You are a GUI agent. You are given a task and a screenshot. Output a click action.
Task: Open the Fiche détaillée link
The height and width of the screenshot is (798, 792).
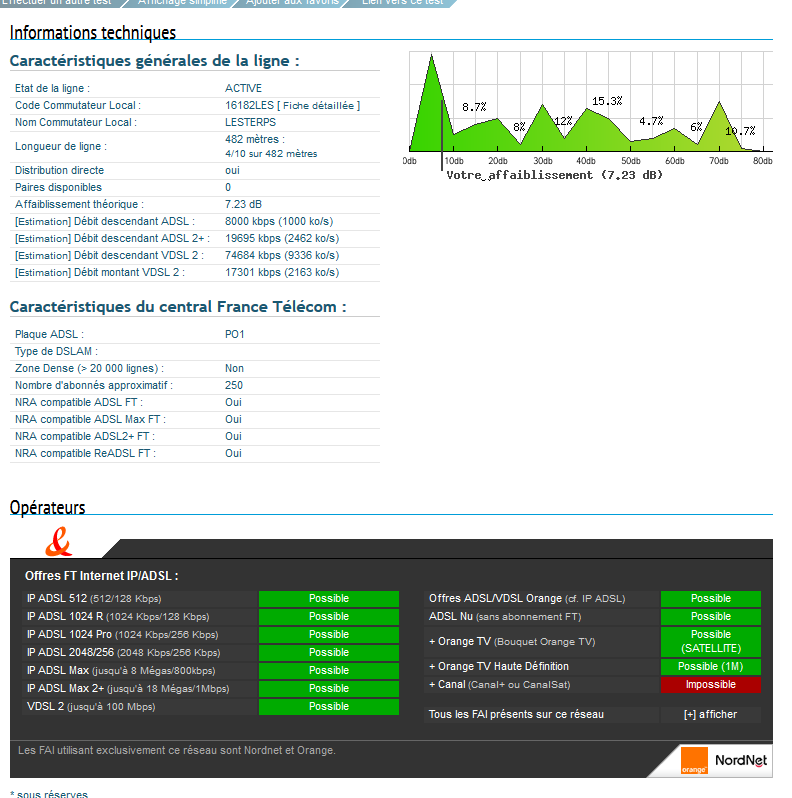[318, 105]
